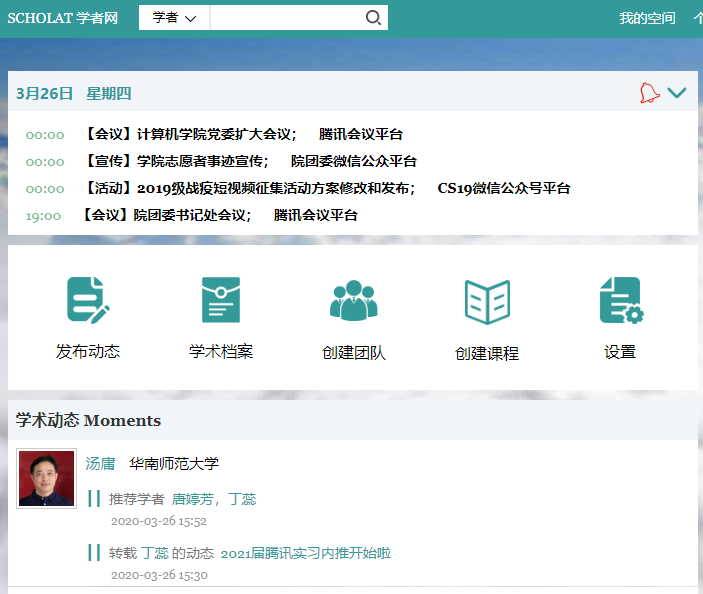
Task: Open the 设置 settings icon
Action: pyautogui.click(x=620, y=301)
